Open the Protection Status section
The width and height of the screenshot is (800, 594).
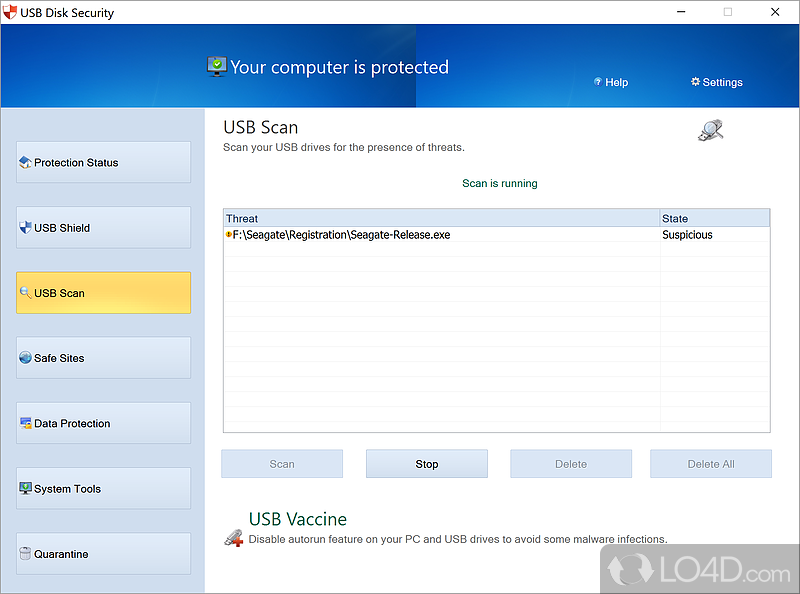point(104,162)
